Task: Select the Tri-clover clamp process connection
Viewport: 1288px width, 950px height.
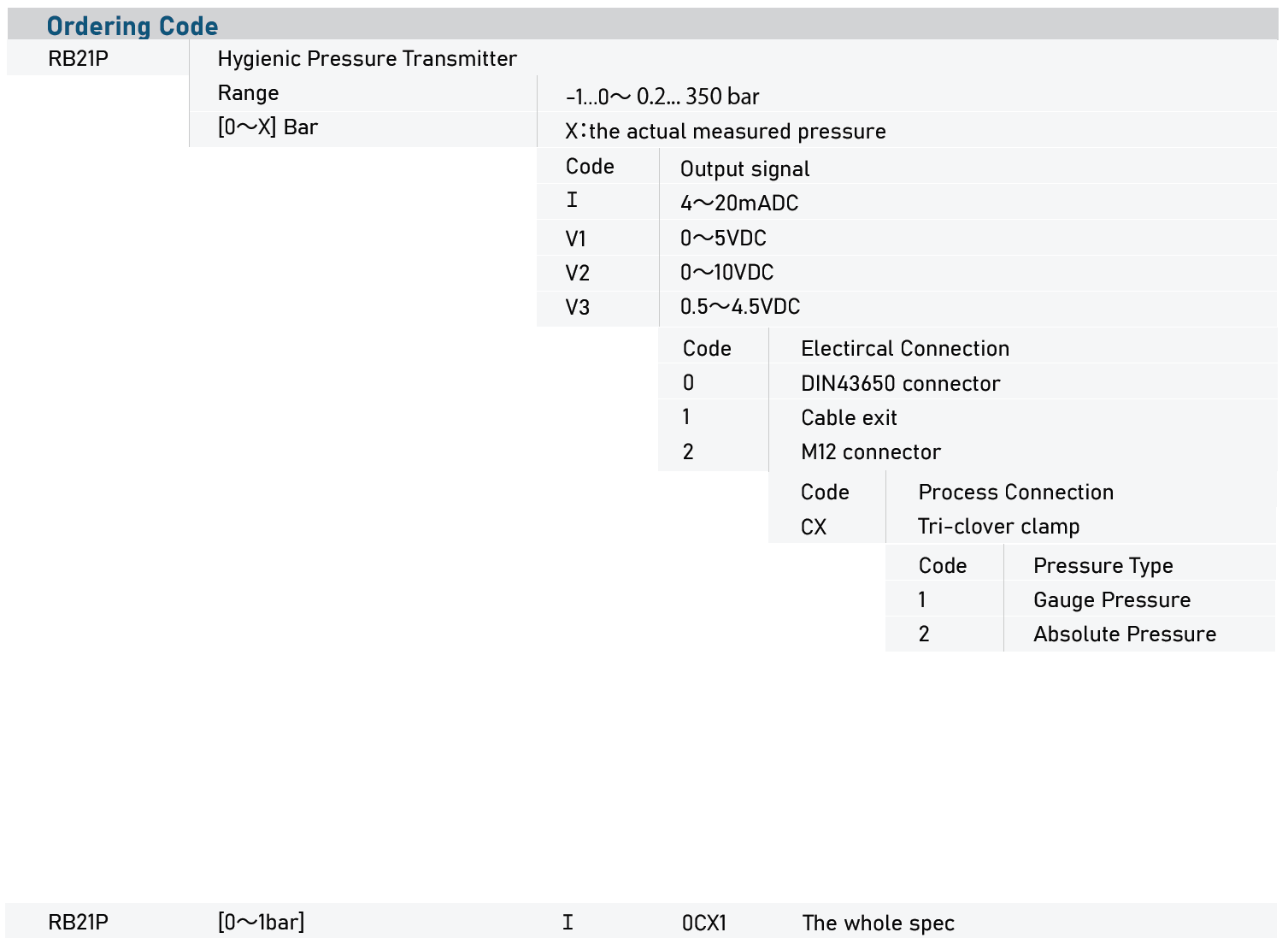Action: (998, 527)
